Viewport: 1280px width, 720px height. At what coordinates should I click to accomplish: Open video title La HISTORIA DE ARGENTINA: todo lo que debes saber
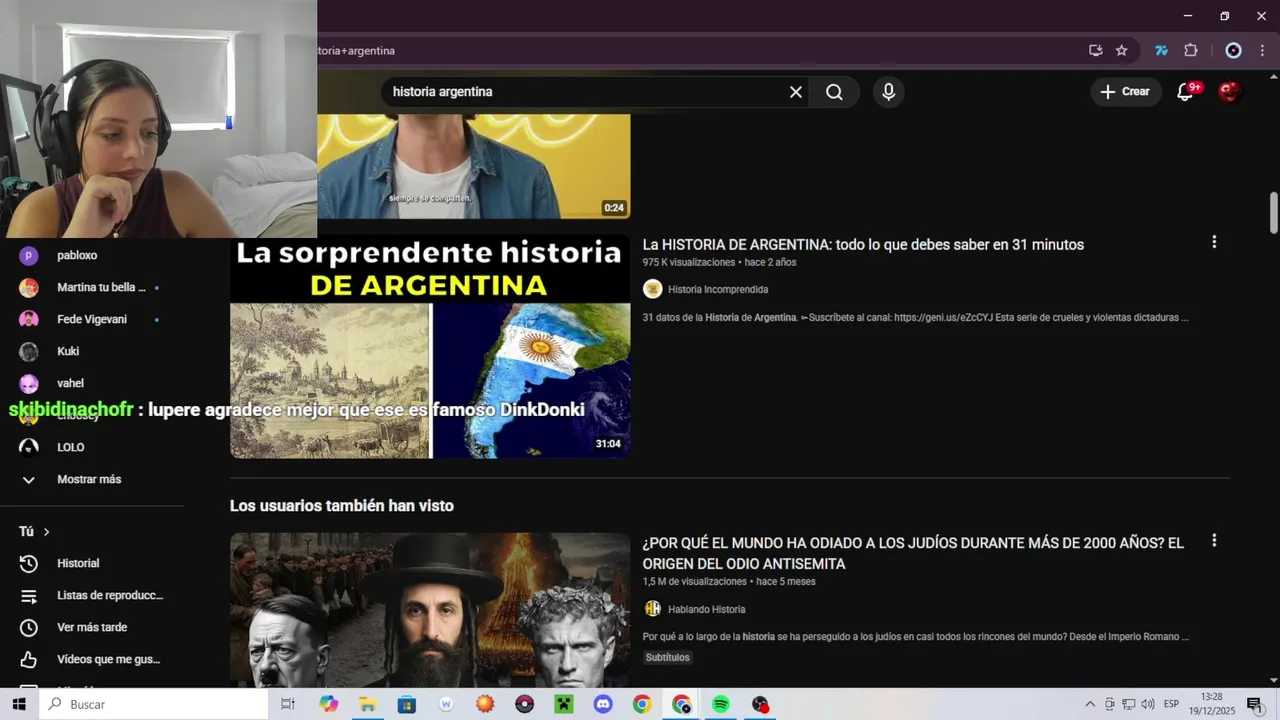[x=863, y=245]
